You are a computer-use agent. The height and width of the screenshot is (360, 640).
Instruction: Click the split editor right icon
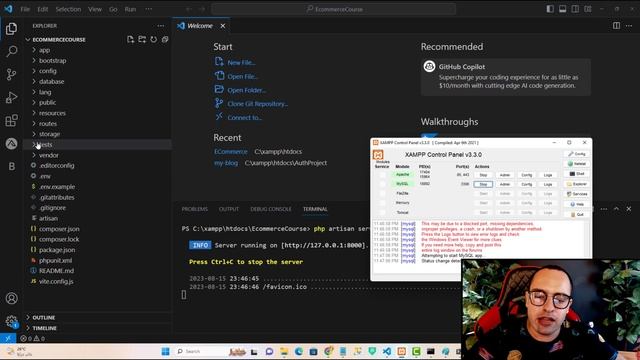tap(616, 26)
